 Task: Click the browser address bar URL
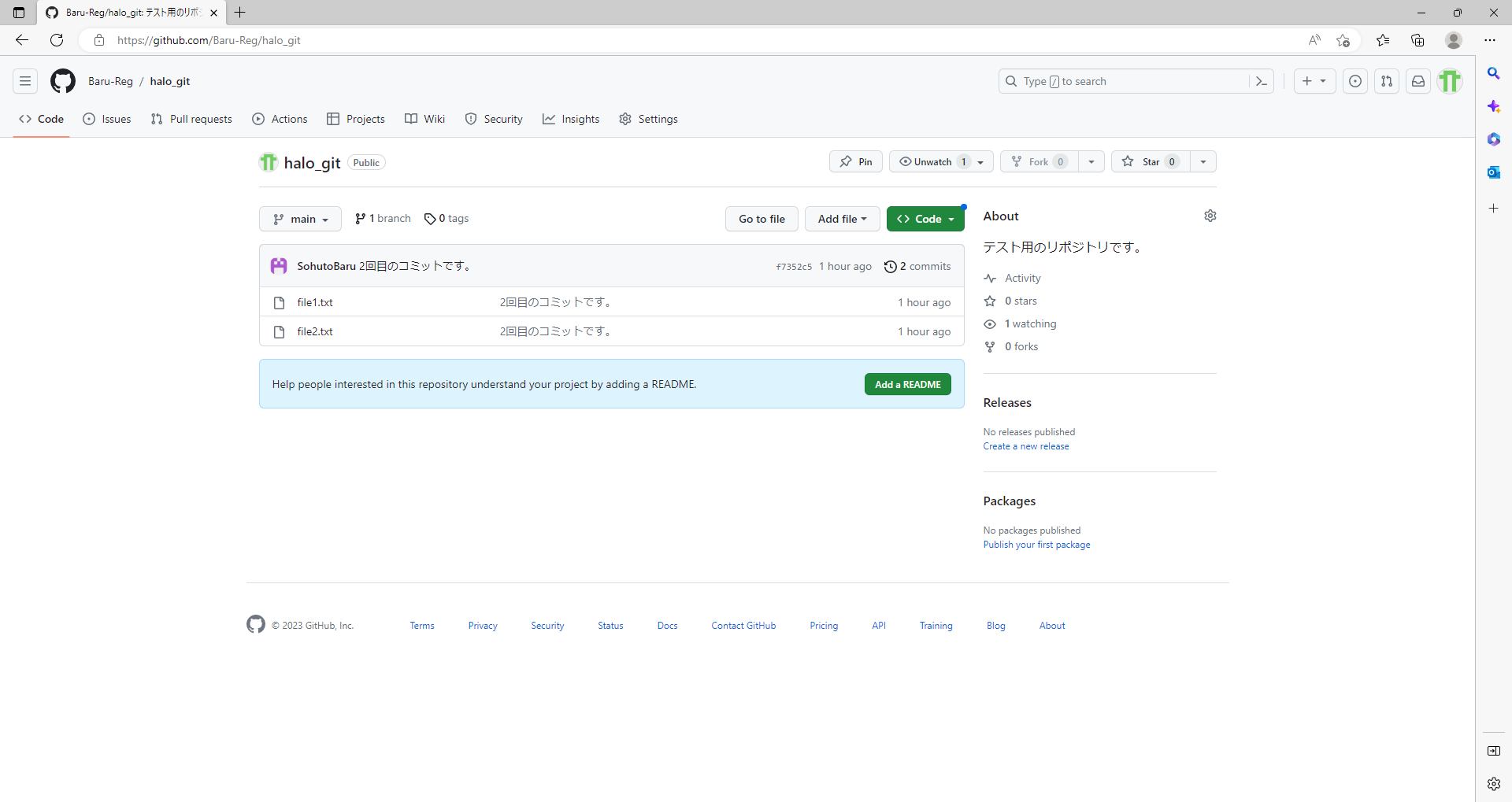tap(209, 40)
